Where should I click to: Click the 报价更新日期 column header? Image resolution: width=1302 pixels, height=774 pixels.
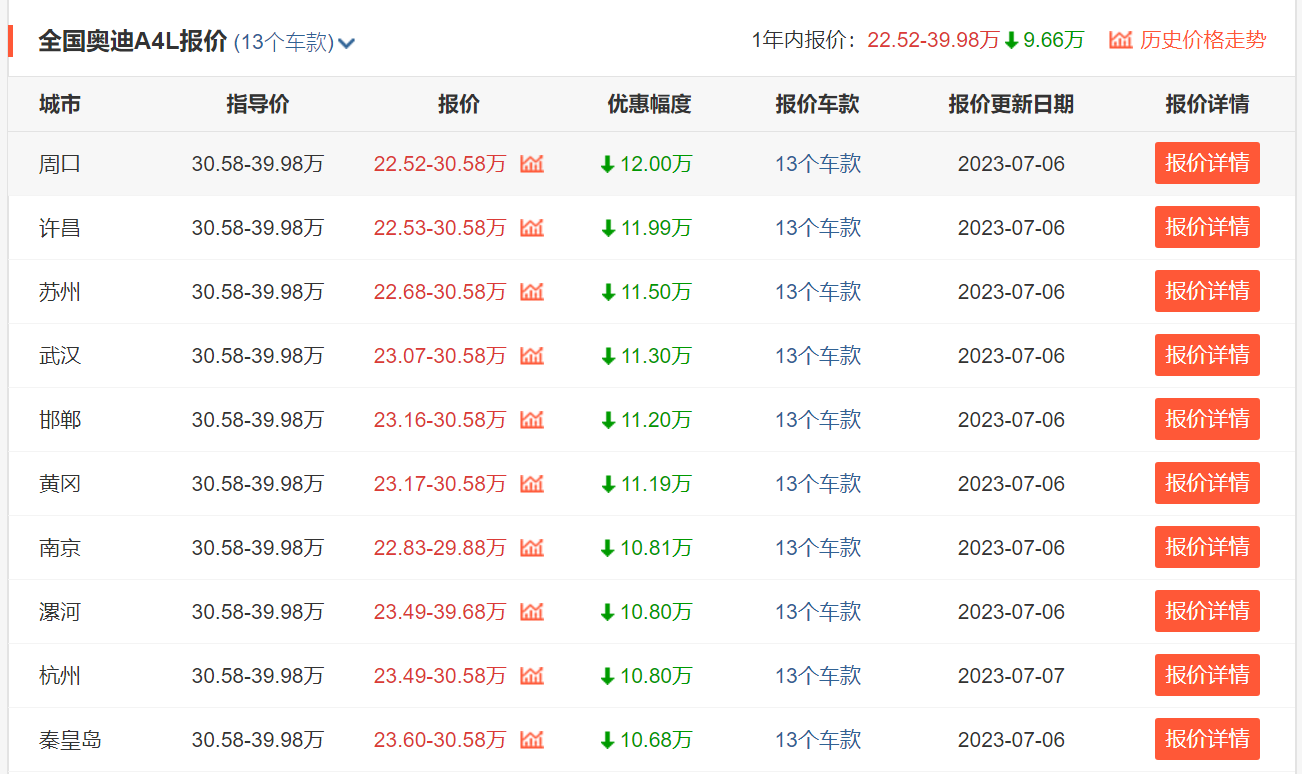pos(1011,104)
